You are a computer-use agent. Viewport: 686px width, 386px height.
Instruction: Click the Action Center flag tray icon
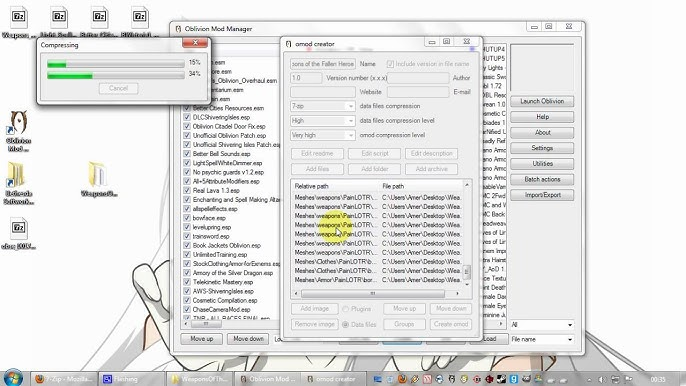[x=628, y=379]
